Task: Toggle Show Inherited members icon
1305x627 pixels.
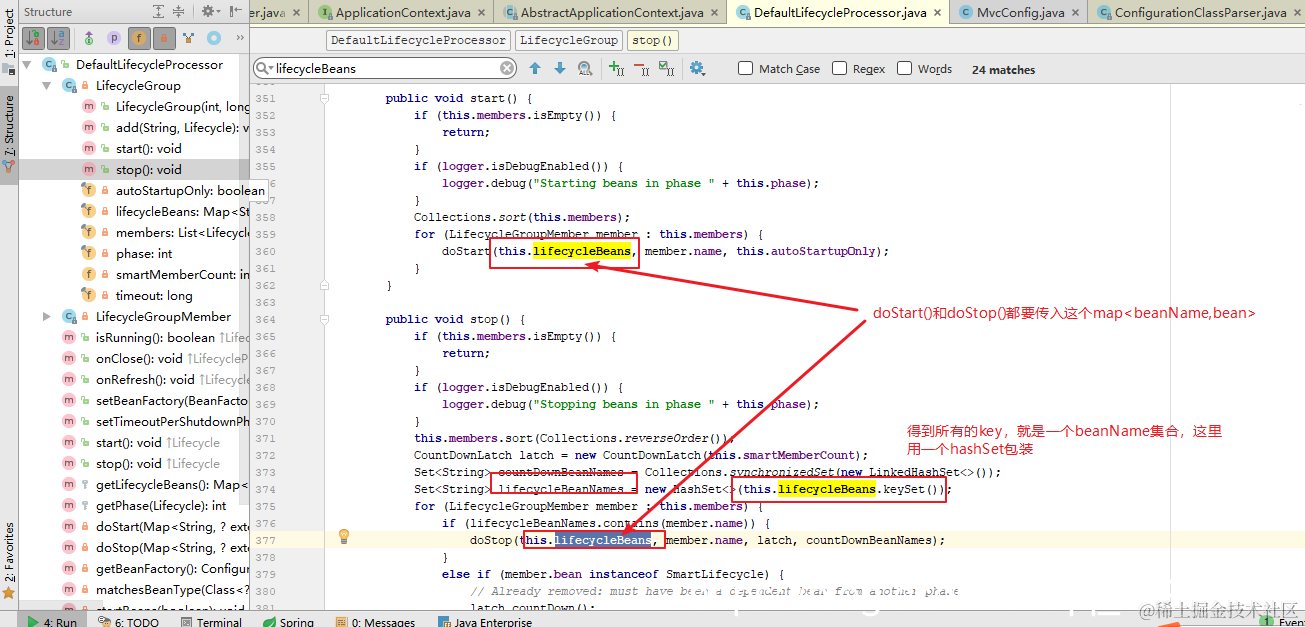Action: 89,38
